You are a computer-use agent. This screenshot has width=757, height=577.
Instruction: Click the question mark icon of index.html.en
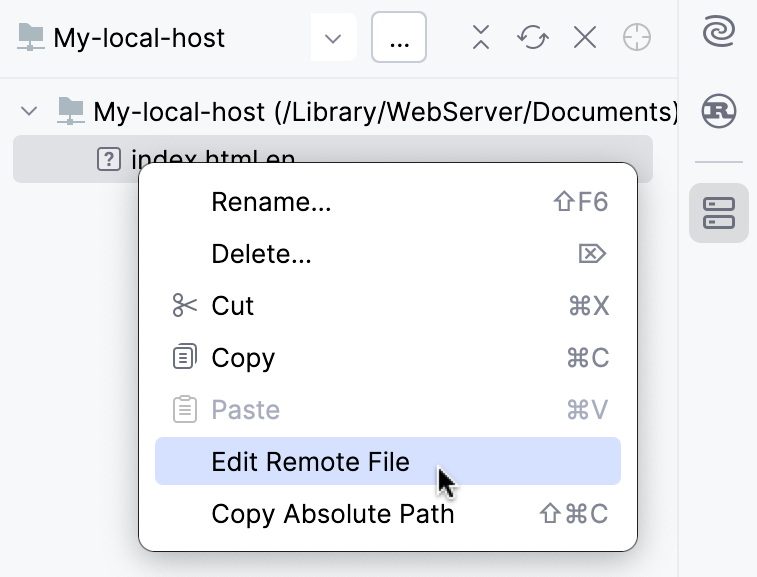[x=108, y=159]
